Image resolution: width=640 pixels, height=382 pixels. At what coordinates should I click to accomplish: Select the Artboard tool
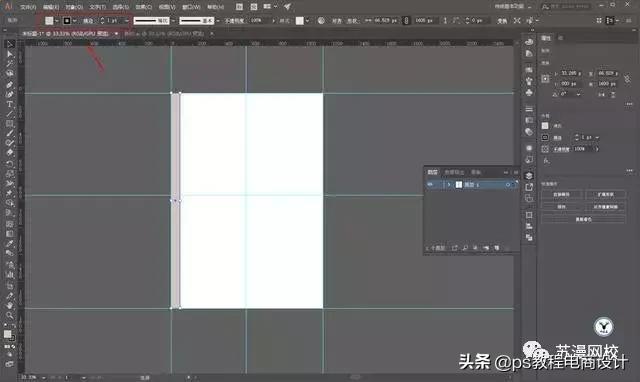coord(10,285)
